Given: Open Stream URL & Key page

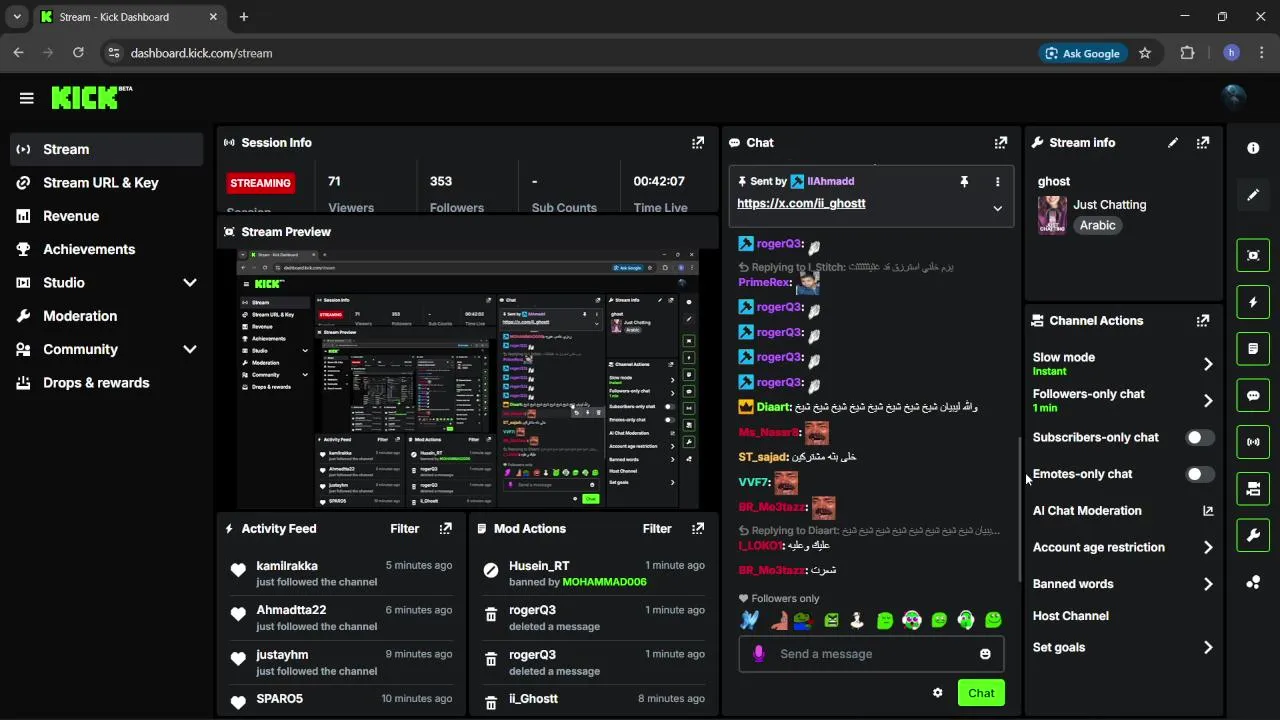Looking at the screenshot, I should [x=106, y=183].
